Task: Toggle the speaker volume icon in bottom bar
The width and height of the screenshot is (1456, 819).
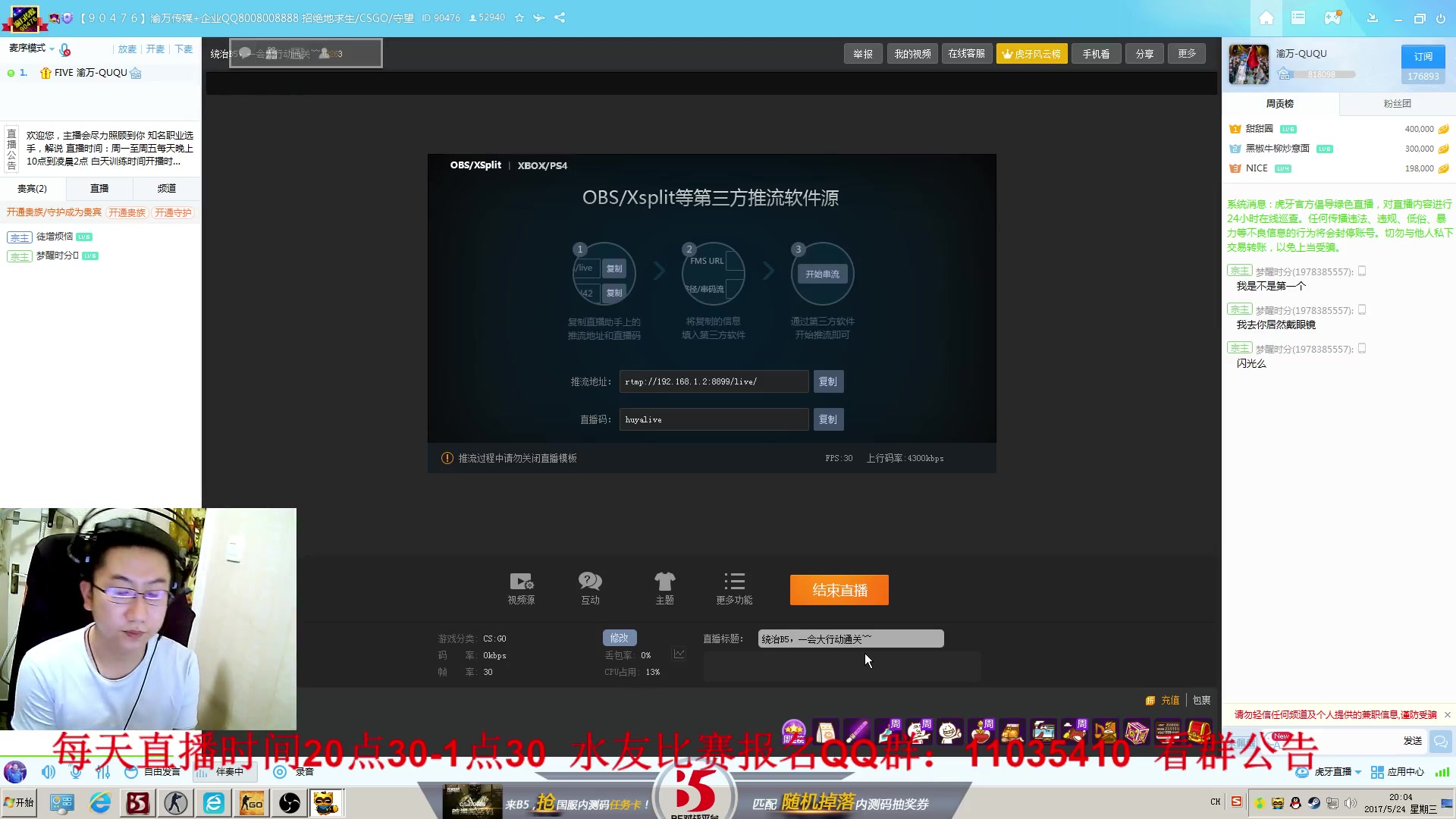Action: [x=49, y=772]
